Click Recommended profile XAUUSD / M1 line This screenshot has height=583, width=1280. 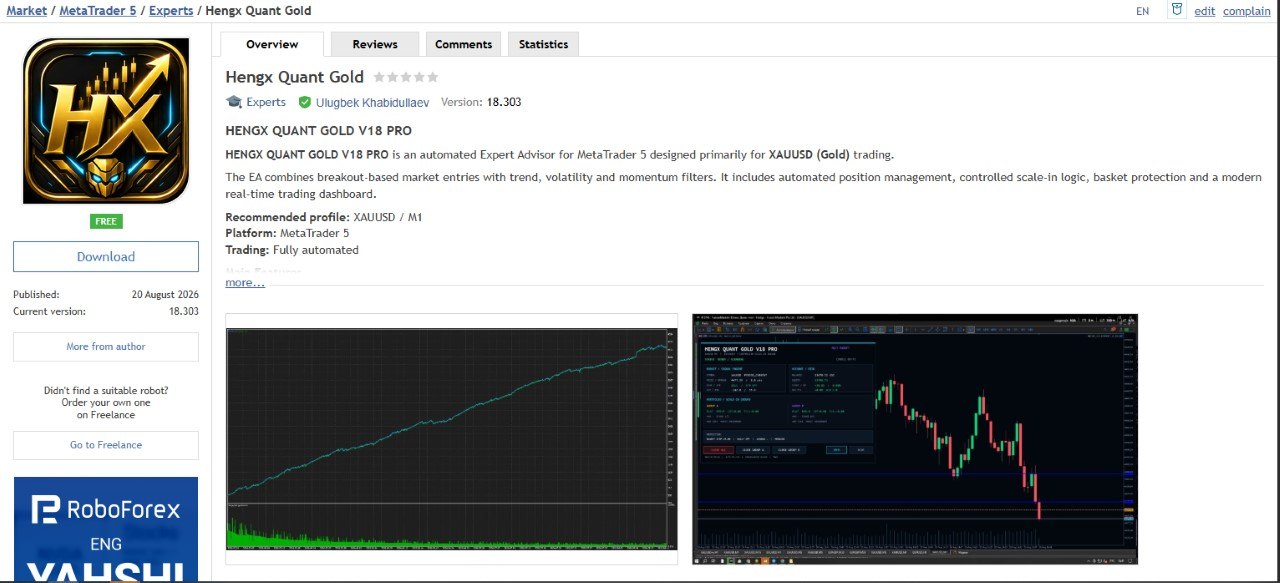coord(324,217)
